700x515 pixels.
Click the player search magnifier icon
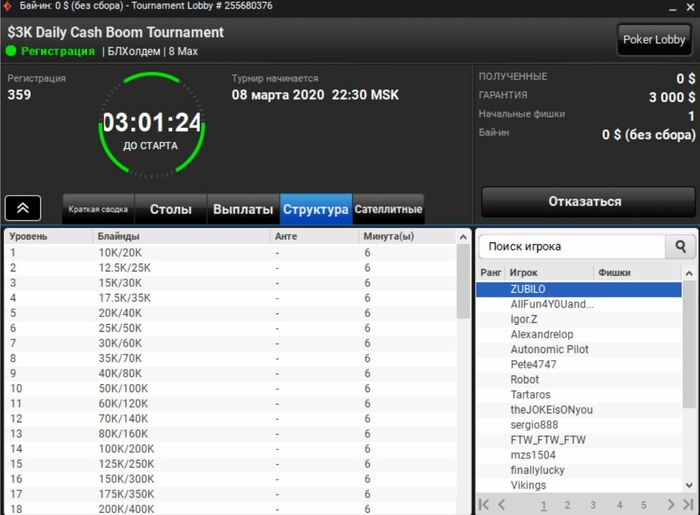coord(680,246)
